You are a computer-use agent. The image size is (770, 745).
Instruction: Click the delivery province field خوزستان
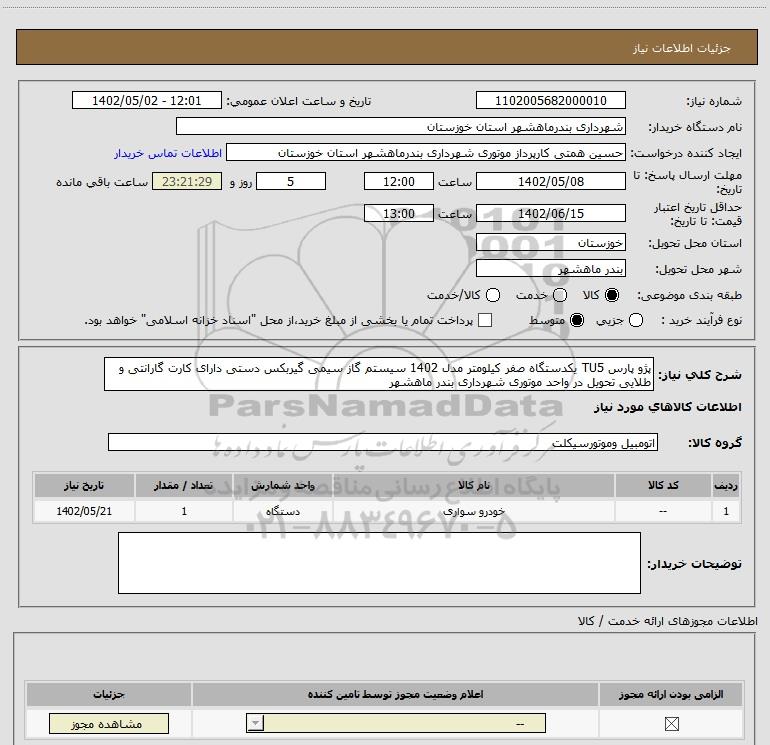point(550,243)
